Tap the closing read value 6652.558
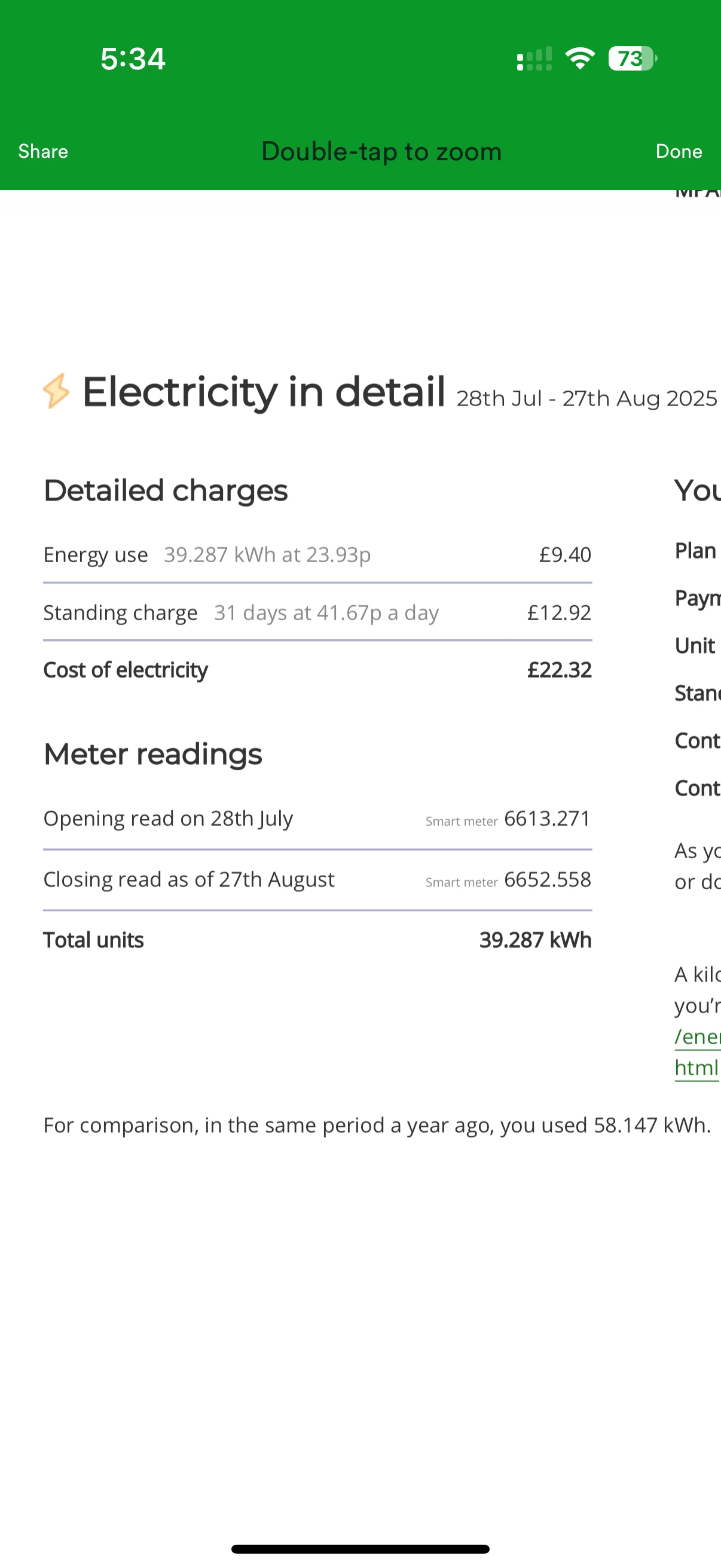The height and width of the screenshot is (1568, 721). point(547,880)
